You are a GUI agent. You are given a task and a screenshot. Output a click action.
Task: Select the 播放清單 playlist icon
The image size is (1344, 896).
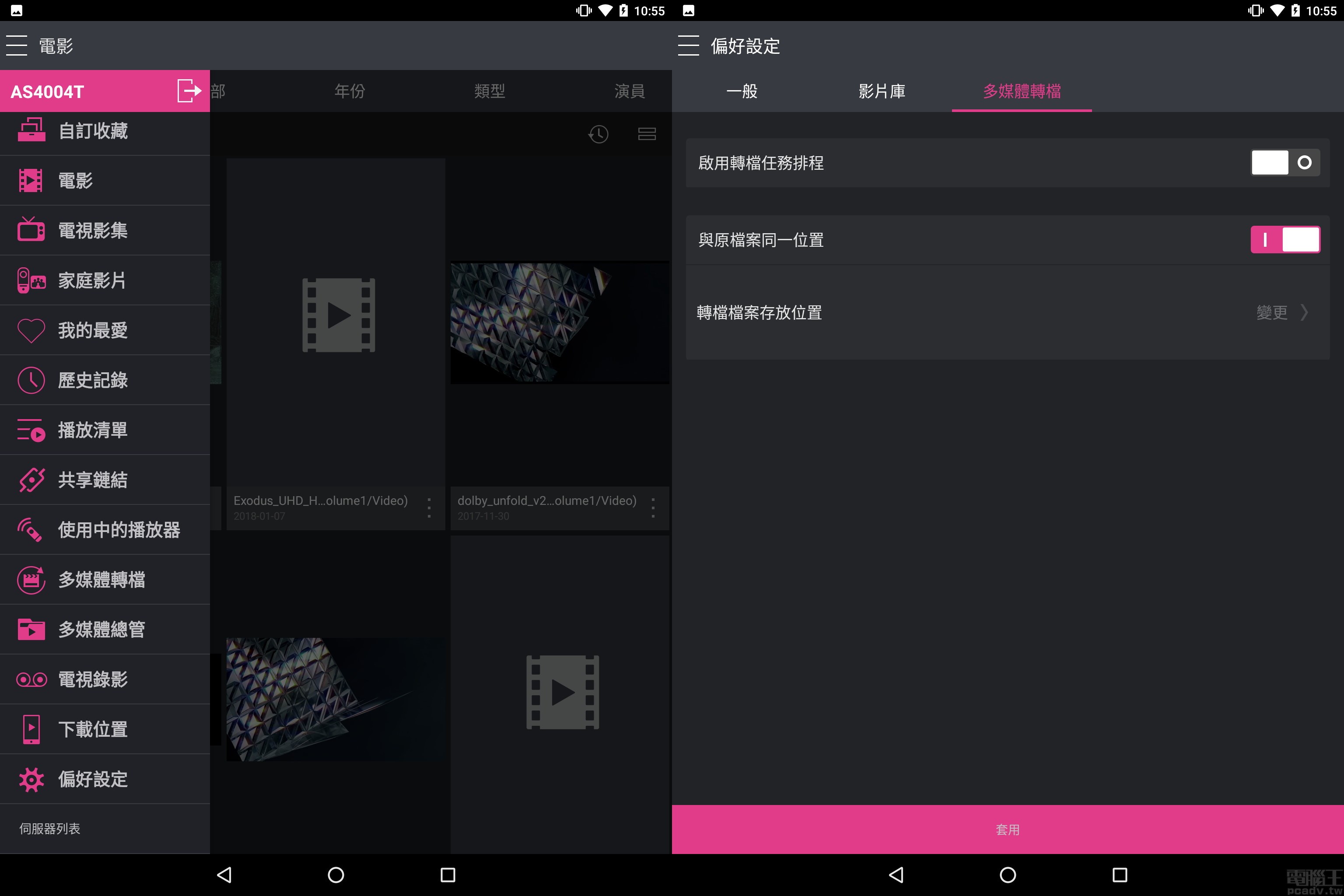click(x=93, y=430)
